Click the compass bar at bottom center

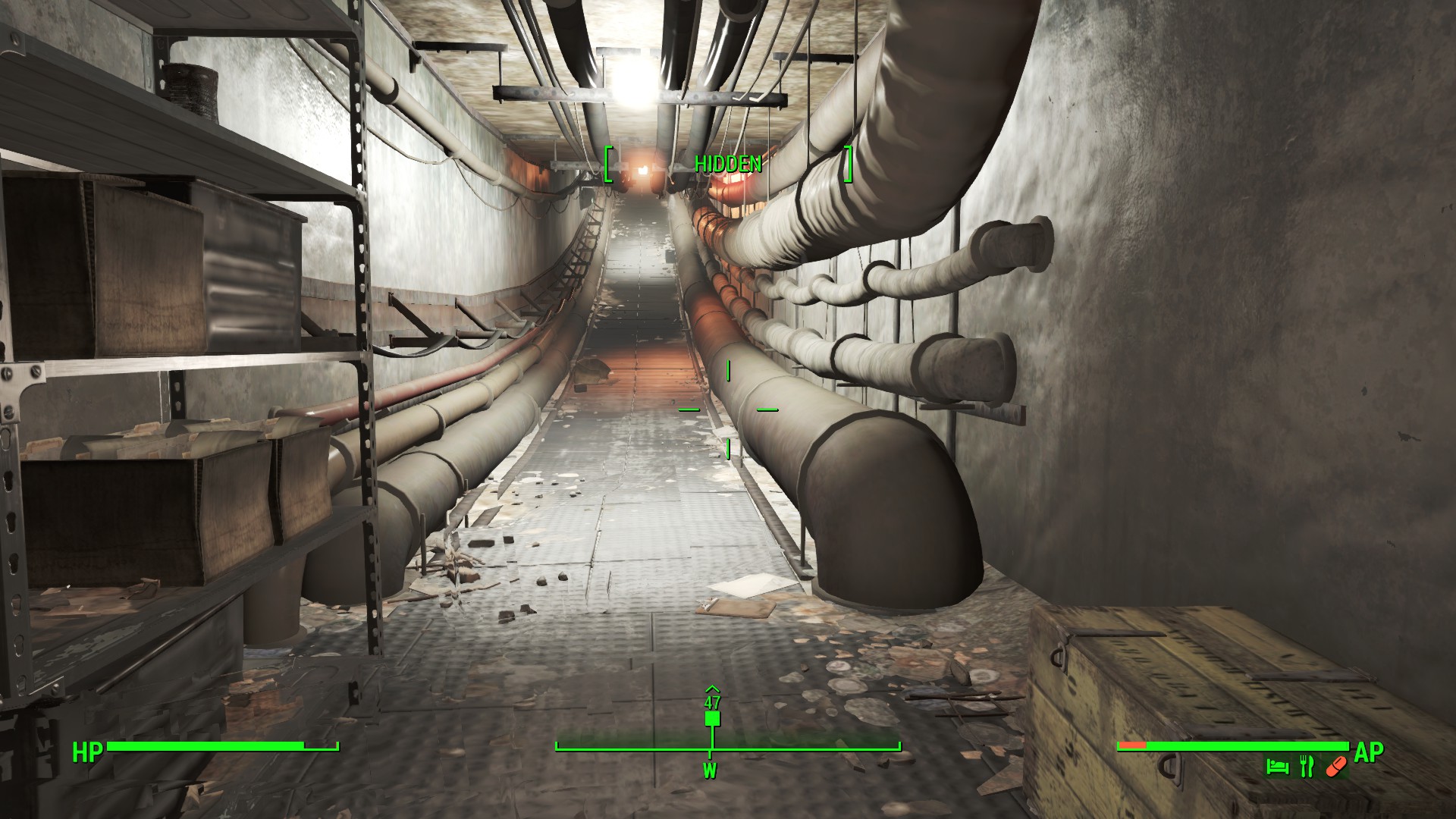point(728,746)
